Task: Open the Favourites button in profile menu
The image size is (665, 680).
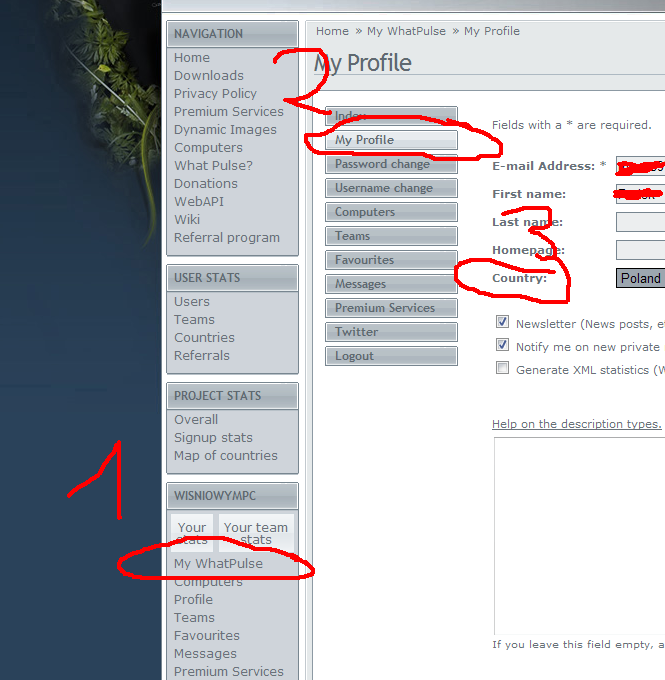Action: 391,260
